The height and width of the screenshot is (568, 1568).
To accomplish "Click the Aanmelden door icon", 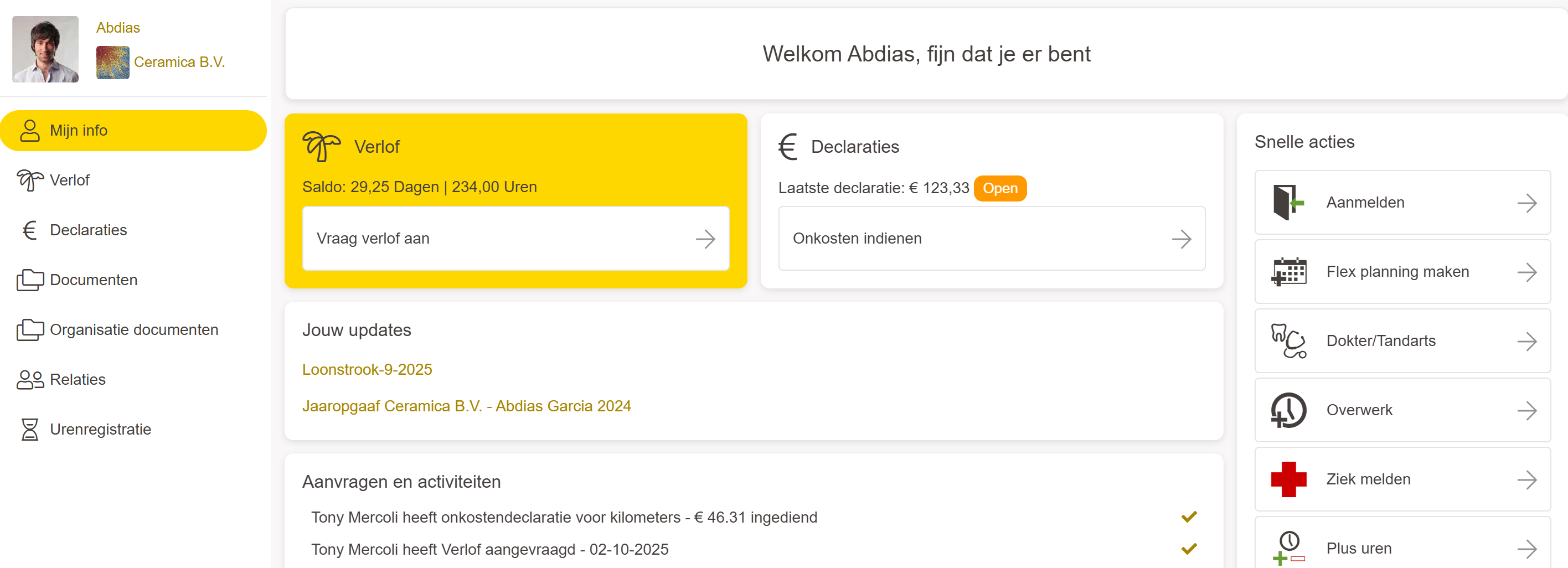I will click(x=1287, y=202).
